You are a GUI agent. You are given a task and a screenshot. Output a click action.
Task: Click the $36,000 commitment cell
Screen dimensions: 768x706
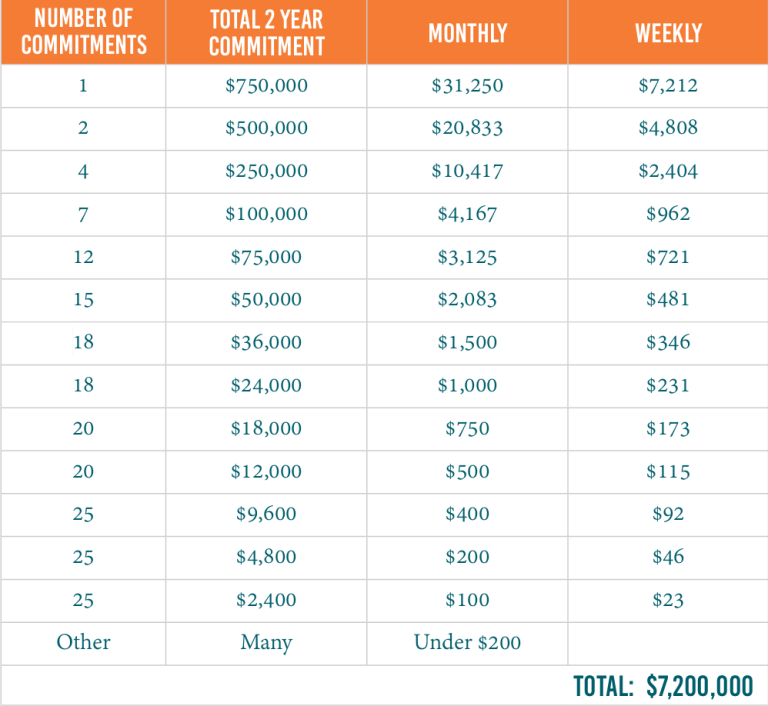(266, 342)
